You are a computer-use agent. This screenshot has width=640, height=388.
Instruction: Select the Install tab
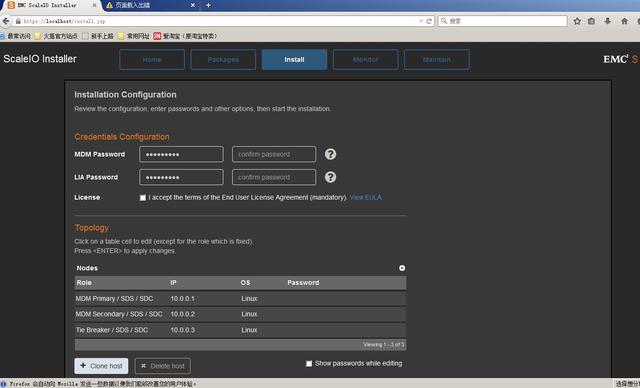(x=294, y=60)
